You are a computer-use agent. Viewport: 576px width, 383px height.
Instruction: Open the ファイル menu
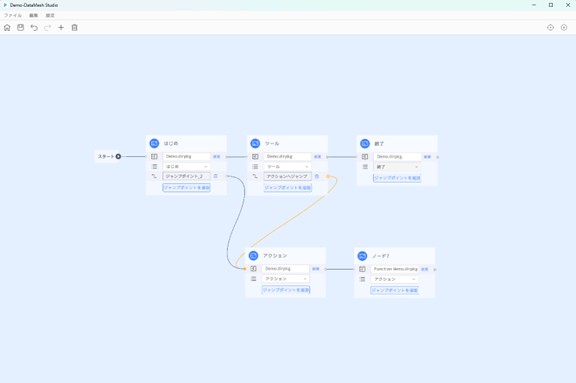click(x=13, y=15)
